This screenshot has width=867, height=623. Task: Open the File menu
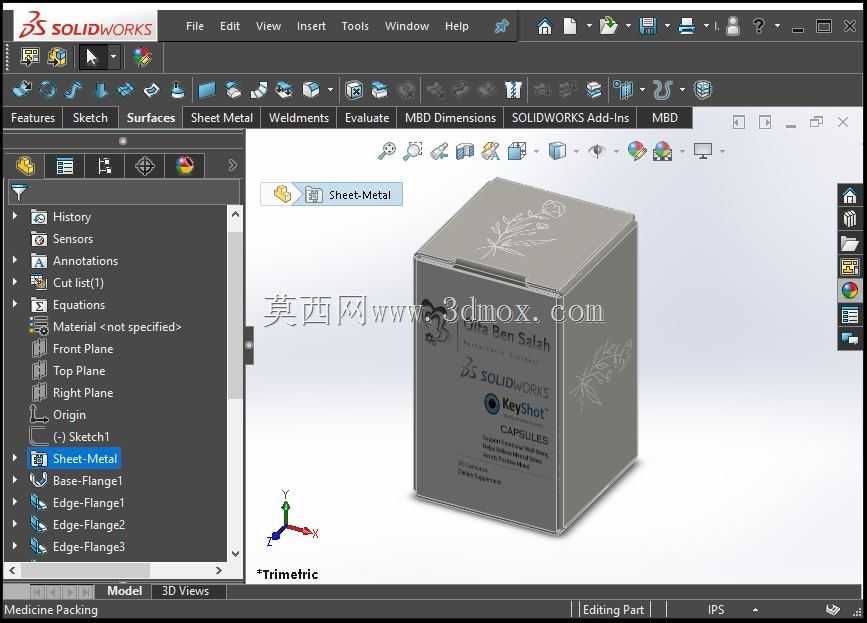click(x=195, y=26)
